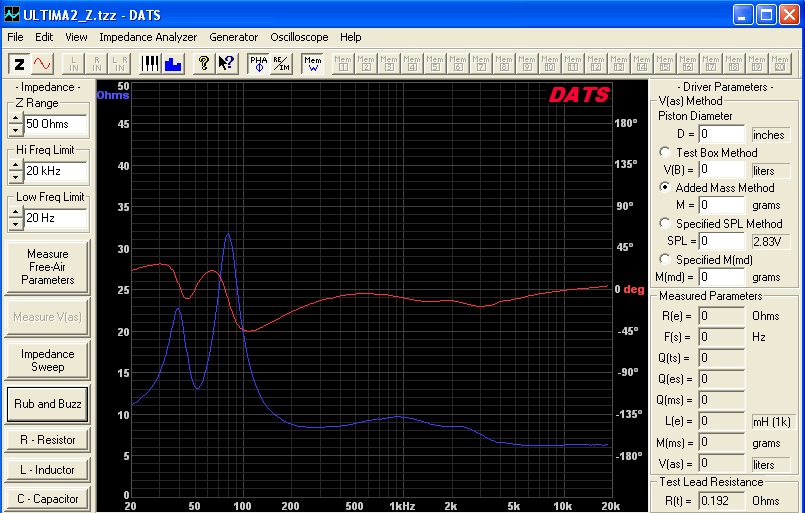Increase Low Freq Limit with up arrow

16,213
